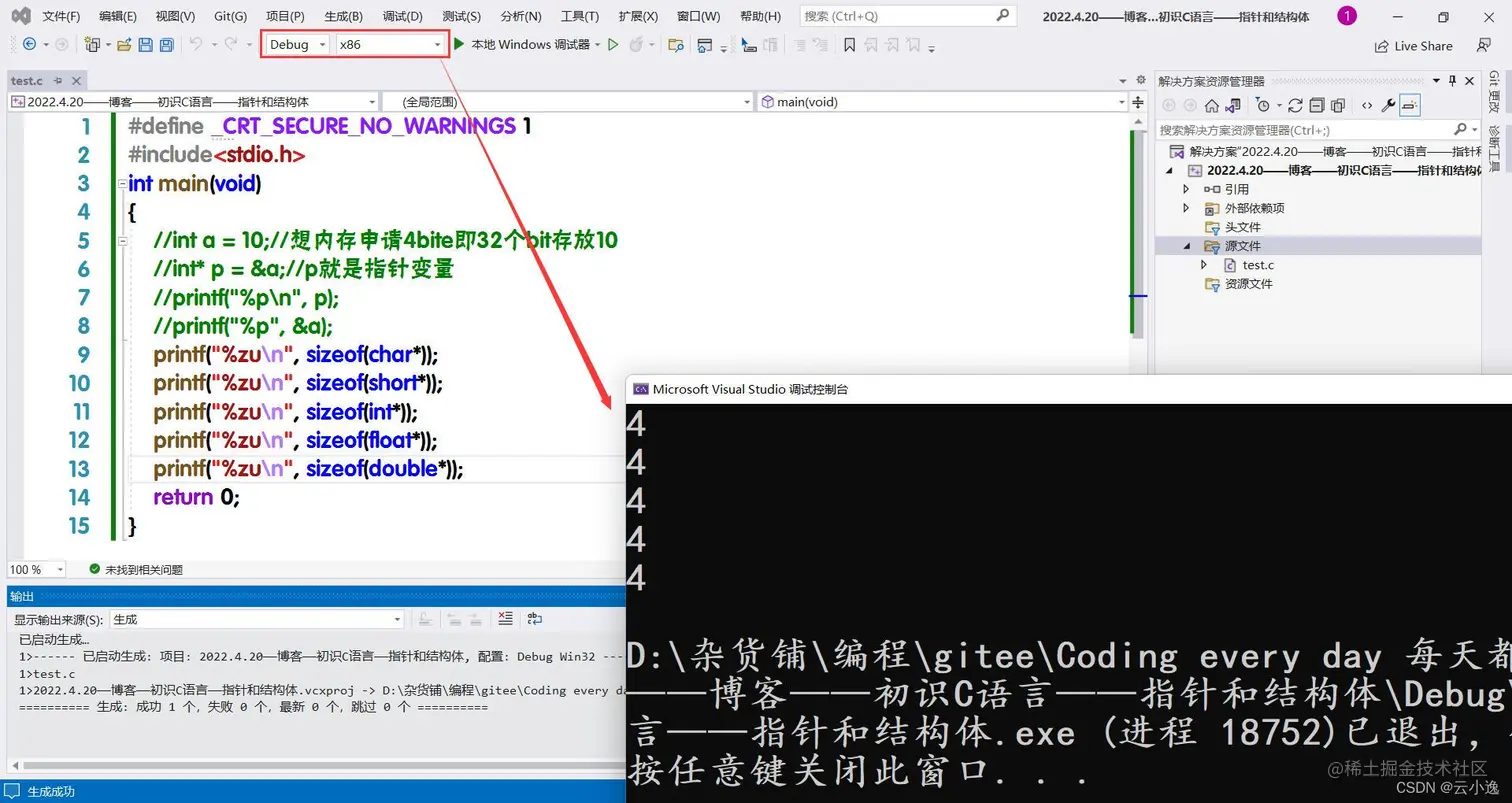1512x803 pixels.
Task: Click the 未找到相关问题 status indicator
Action: click(136, 569)
